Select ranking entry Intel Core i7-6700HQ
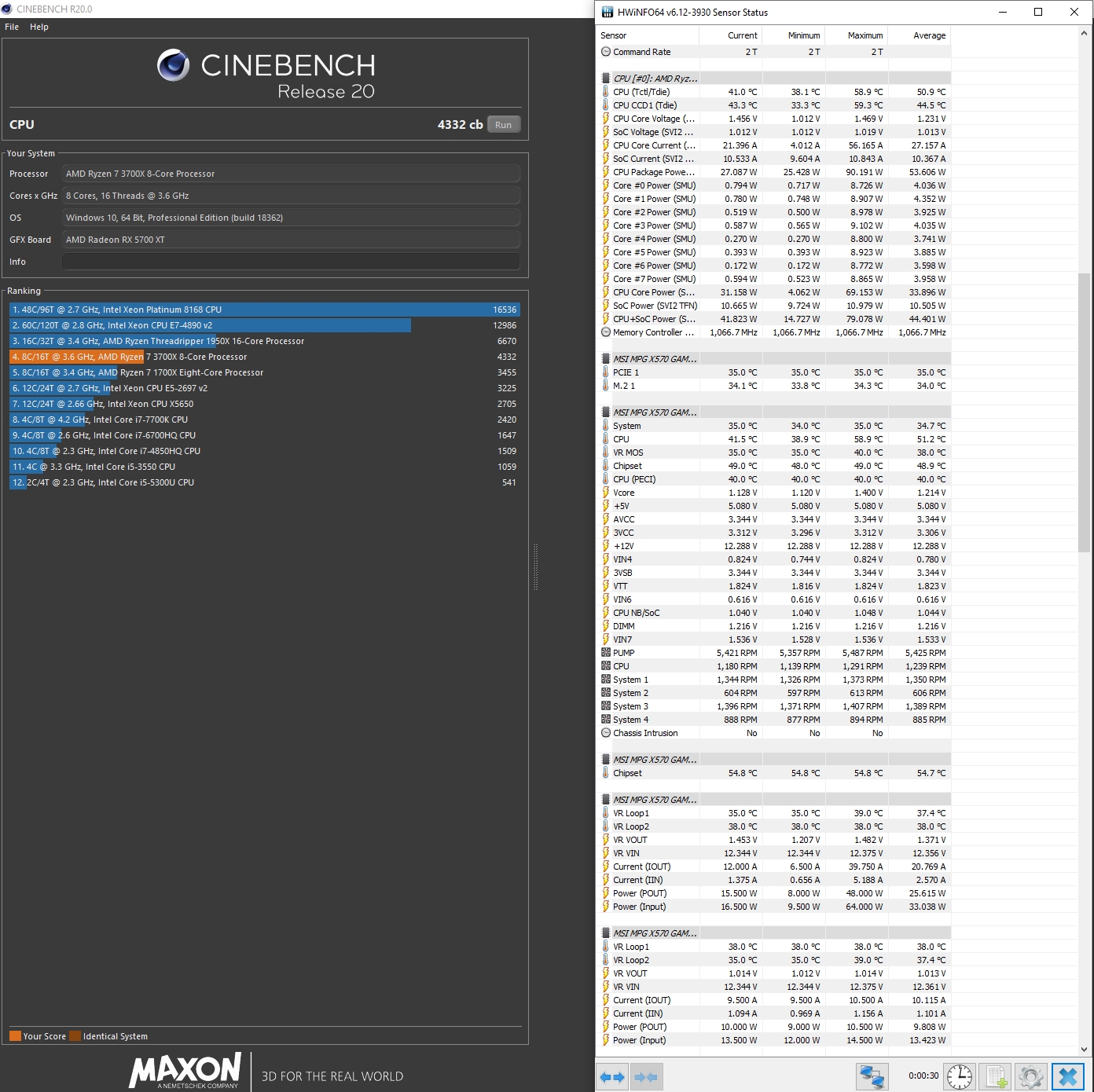Screen dimensions: 1094x1092 pos(265,435)
